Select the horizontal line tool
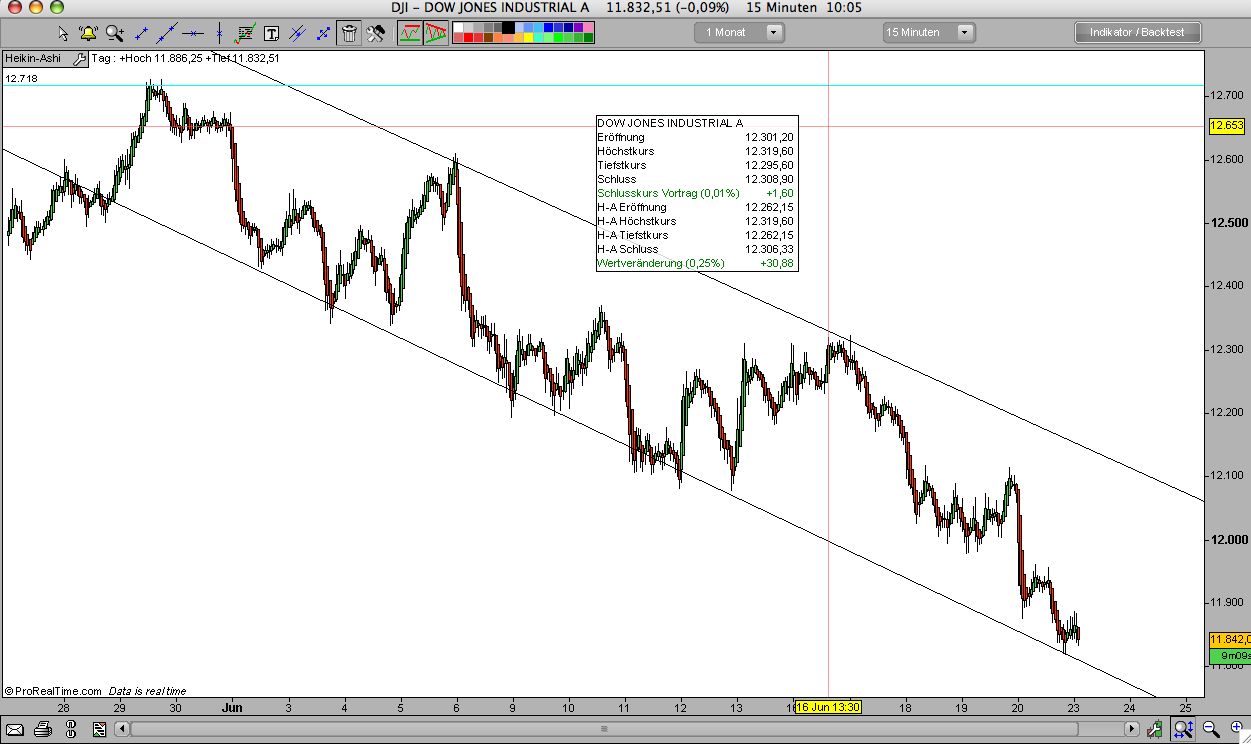 [193, 33]
